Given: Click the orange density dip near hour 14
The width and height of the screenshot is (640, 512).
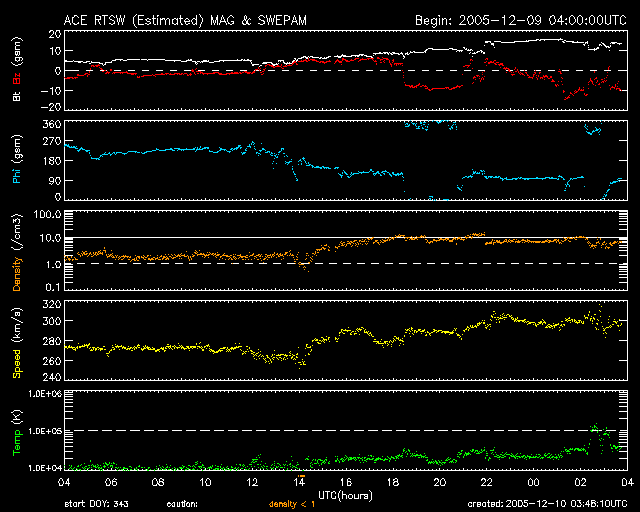Looking at the screenshot, I should [304, 265].
